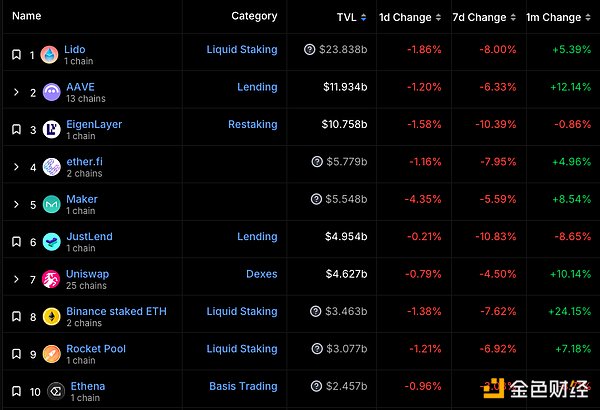Screen dimensions: 600x410
Task: Click the Dexes category link for Uniswap
Action: (261, 274)
